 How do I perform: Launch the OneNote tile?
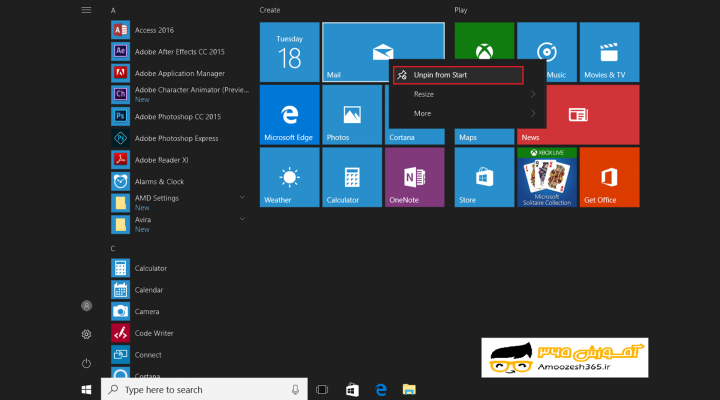pyautogui.click(x=415, y=177)
